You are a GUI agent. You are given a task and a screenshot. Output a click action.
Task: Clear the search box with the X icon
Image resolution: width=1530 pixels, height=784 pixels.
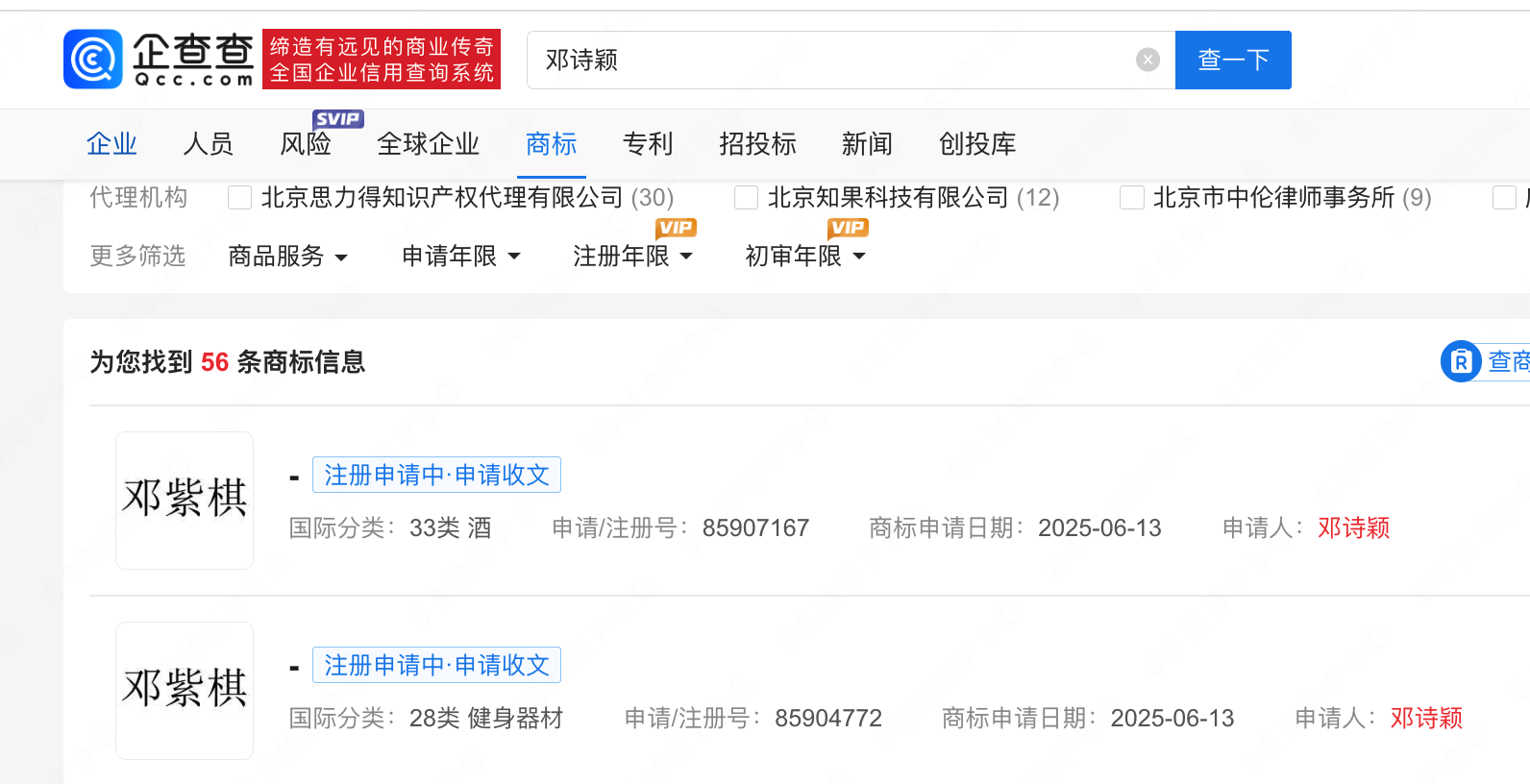(x=1147, y=60)
